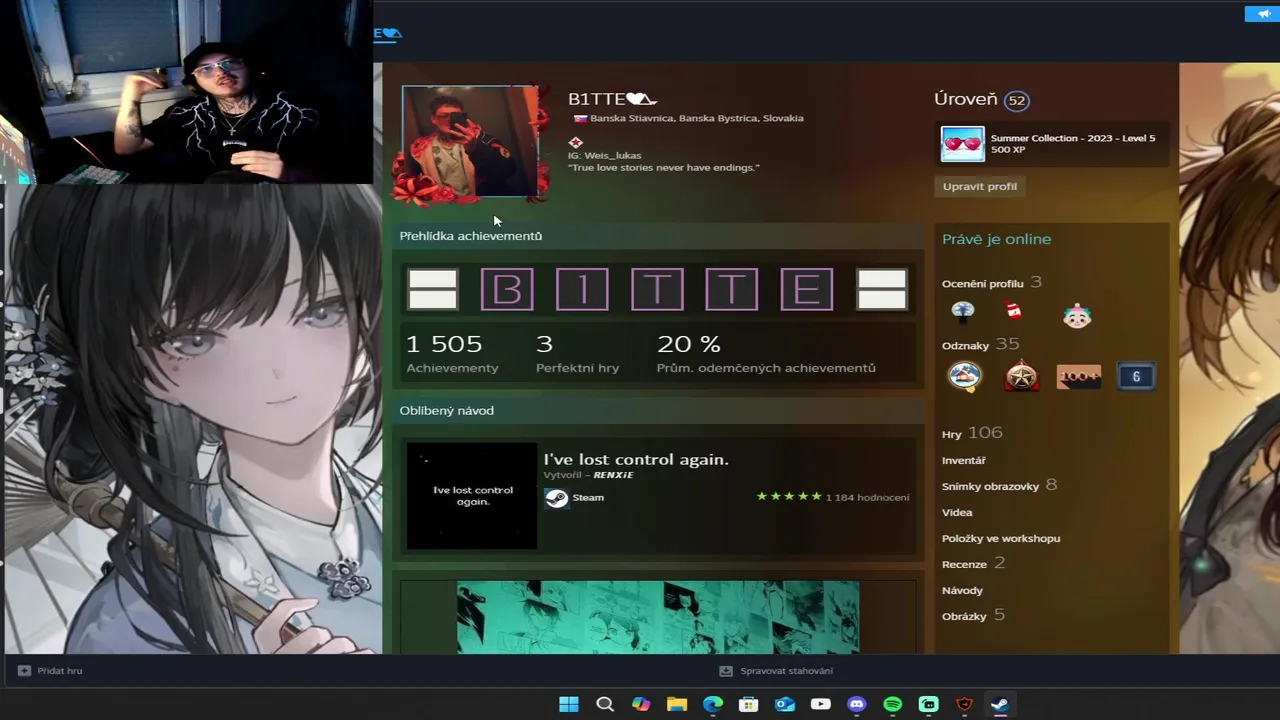Click the clown face profile award
Viewport: 1280px width, 720px height.
[1077, 315]
